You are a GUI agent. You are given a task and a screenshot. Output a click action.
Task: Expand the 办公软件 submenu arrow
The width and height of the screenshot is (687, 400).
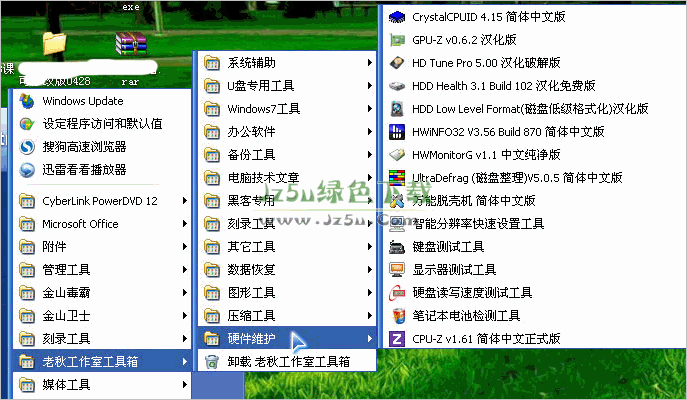(x=370, y=132)
